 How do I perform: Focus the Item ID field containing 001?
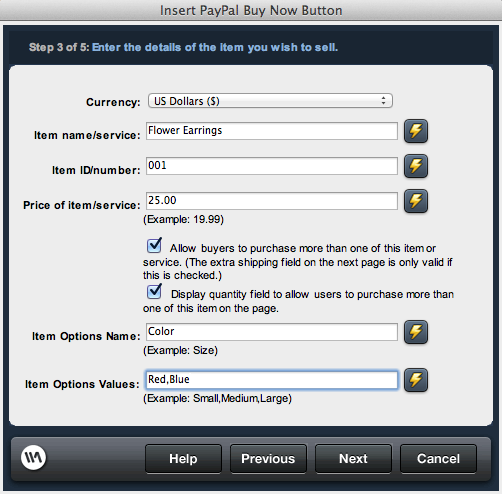[272, 166]
